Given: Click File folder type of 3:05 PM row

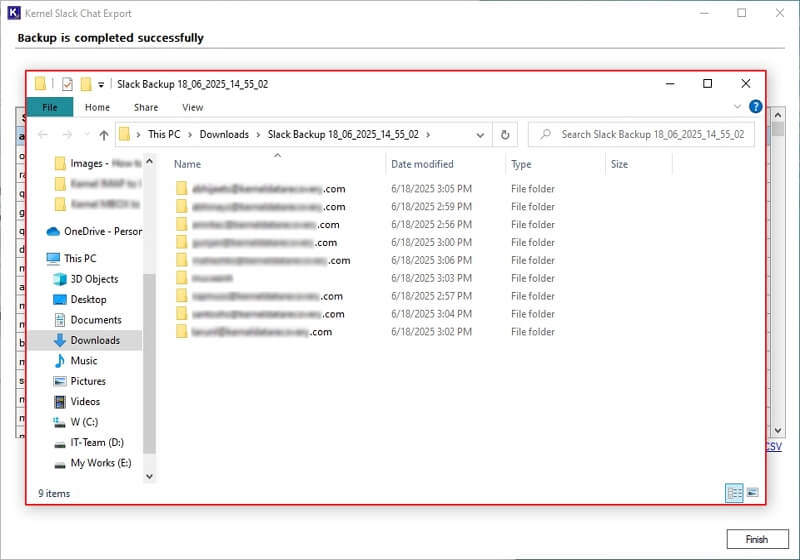Looking at the screenshot, I should coord(533,189).
